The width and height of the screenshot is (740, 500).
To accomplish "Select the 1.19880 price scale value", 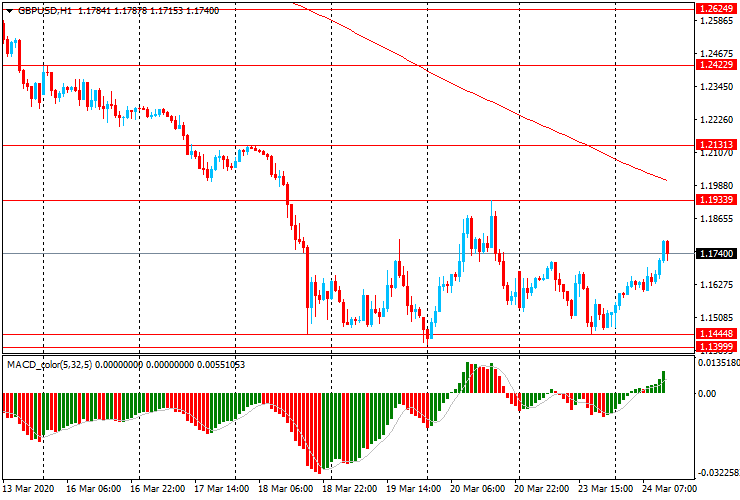I will click(716, 186).
